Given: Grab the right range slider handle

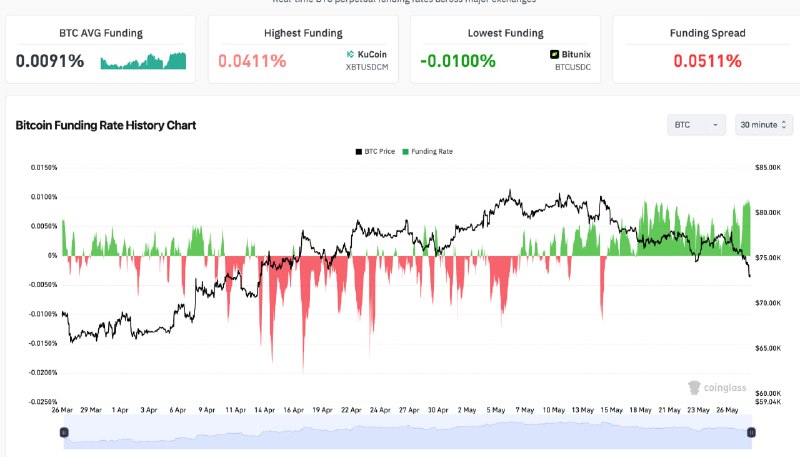Looking at the screenshot, I should tap(751, 433).
